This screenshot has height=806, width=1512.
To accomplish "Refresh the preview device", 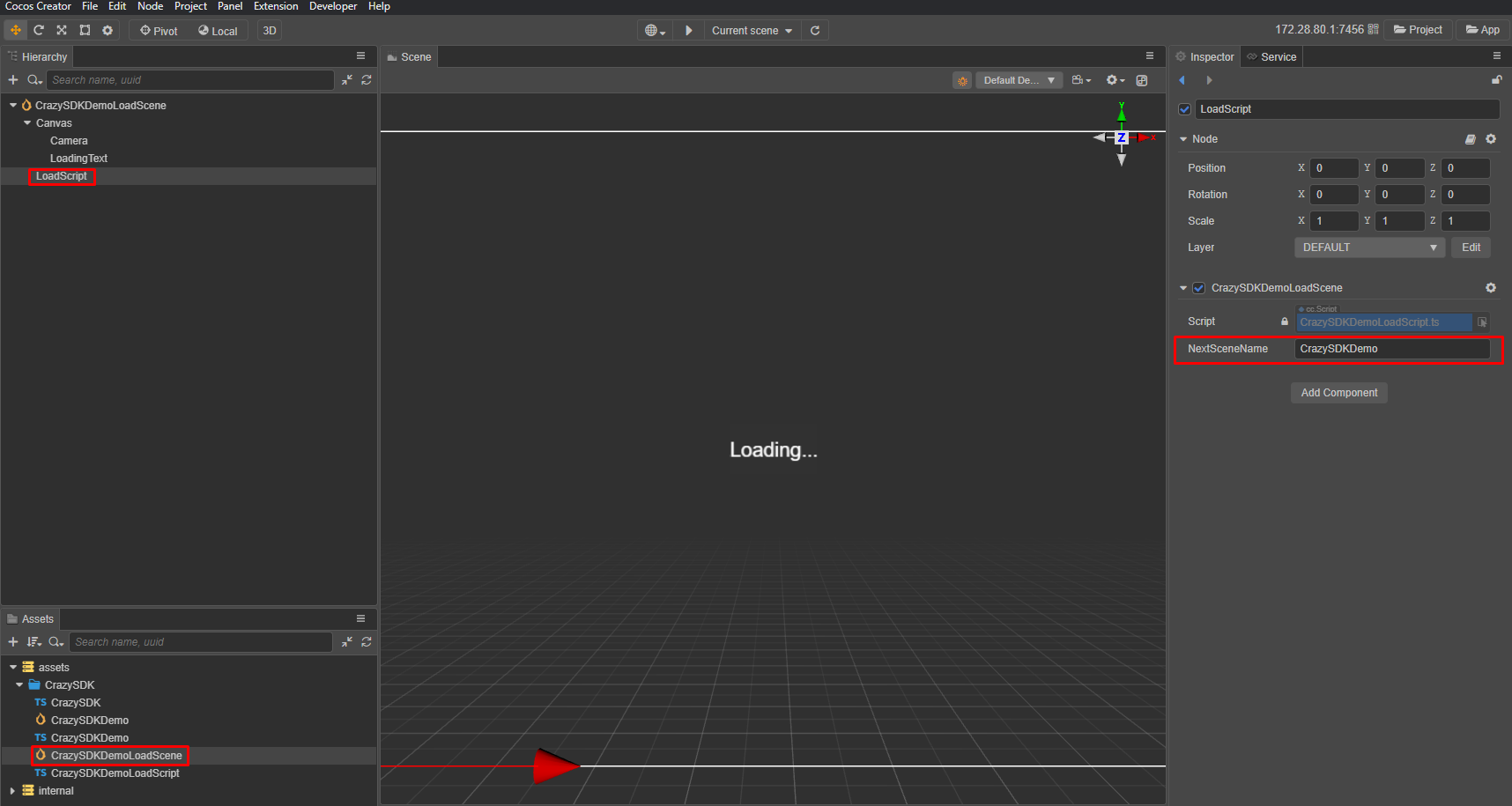I will click(x=815, y=31).
